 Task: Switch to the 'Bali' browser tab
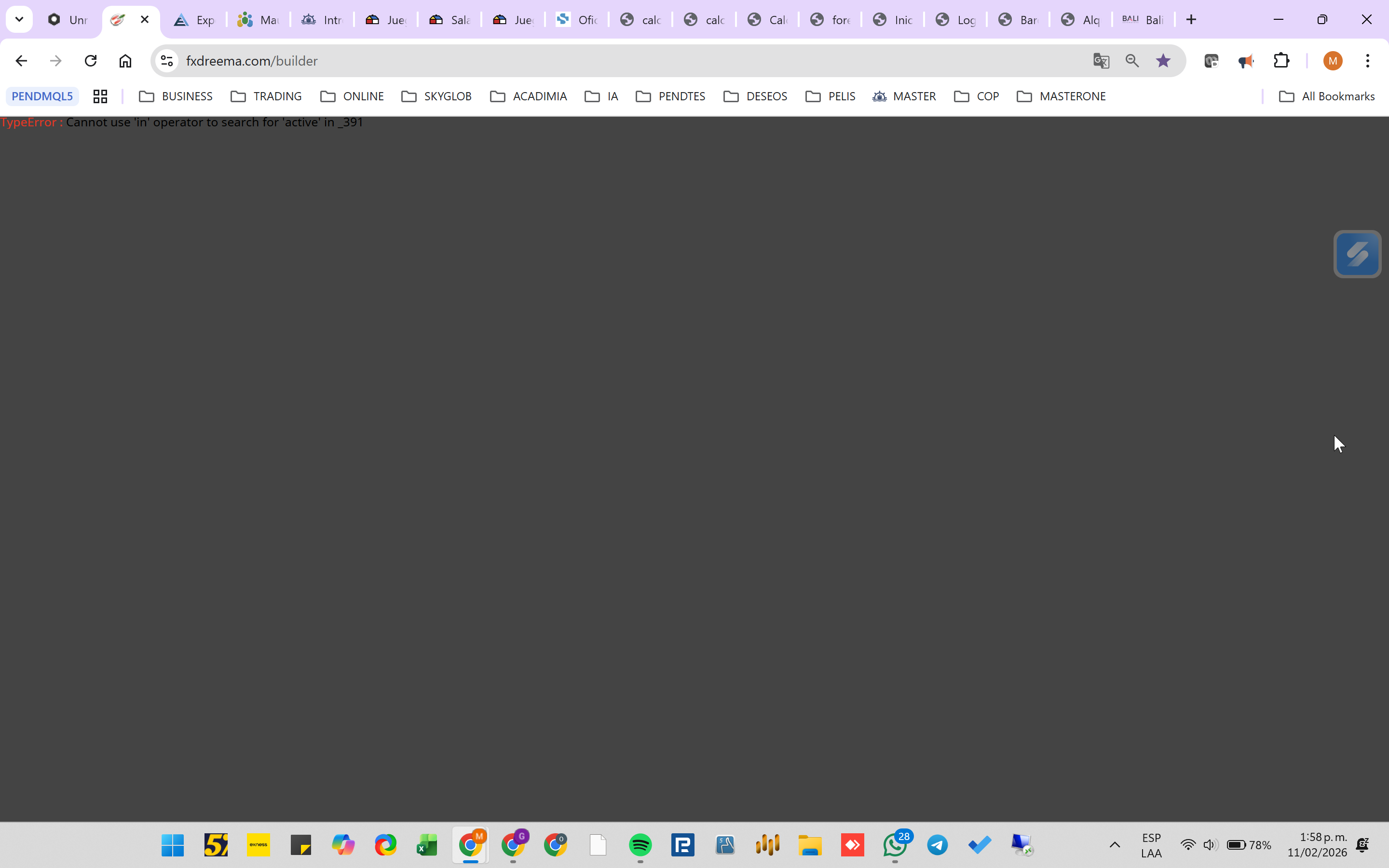click(x=1143, y=20)
